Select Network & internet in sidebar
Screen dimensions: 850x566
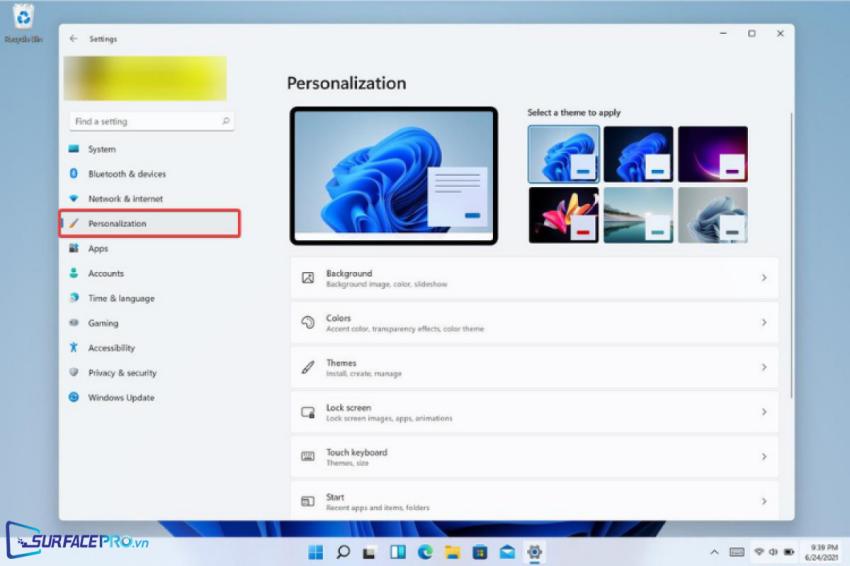coord(125,199)
